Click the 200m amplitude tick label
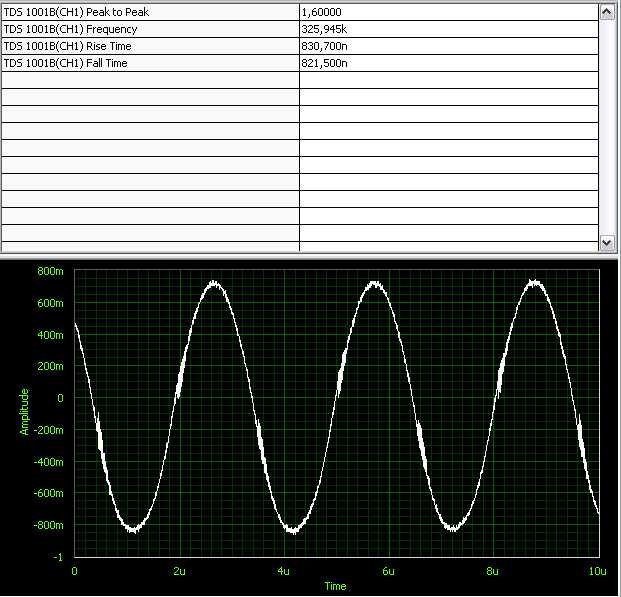The image size is (621, 597). coord(50,366)
